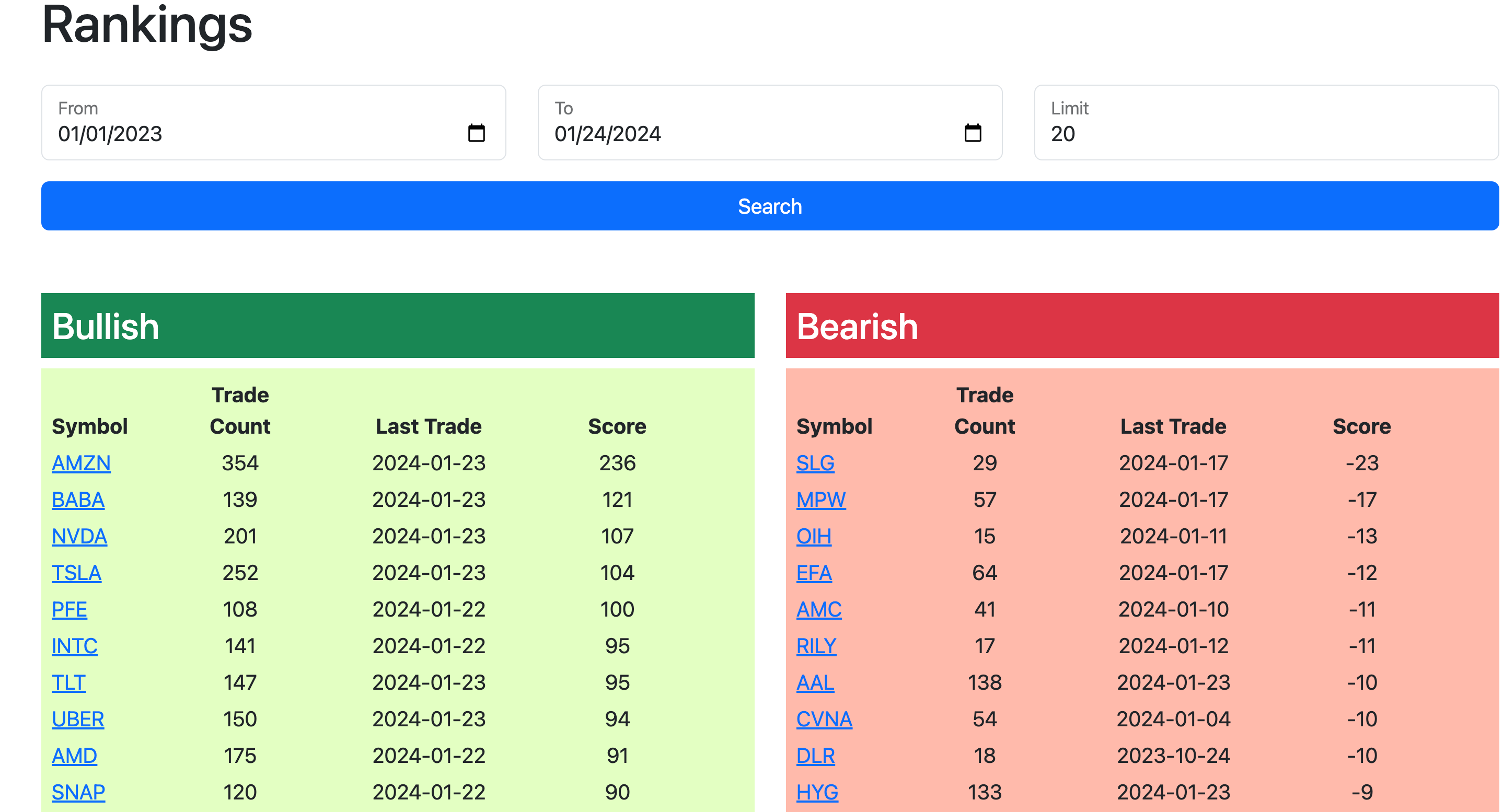Select SNAP score value 90
The image size is (1503, 812).
coord(617,792)
